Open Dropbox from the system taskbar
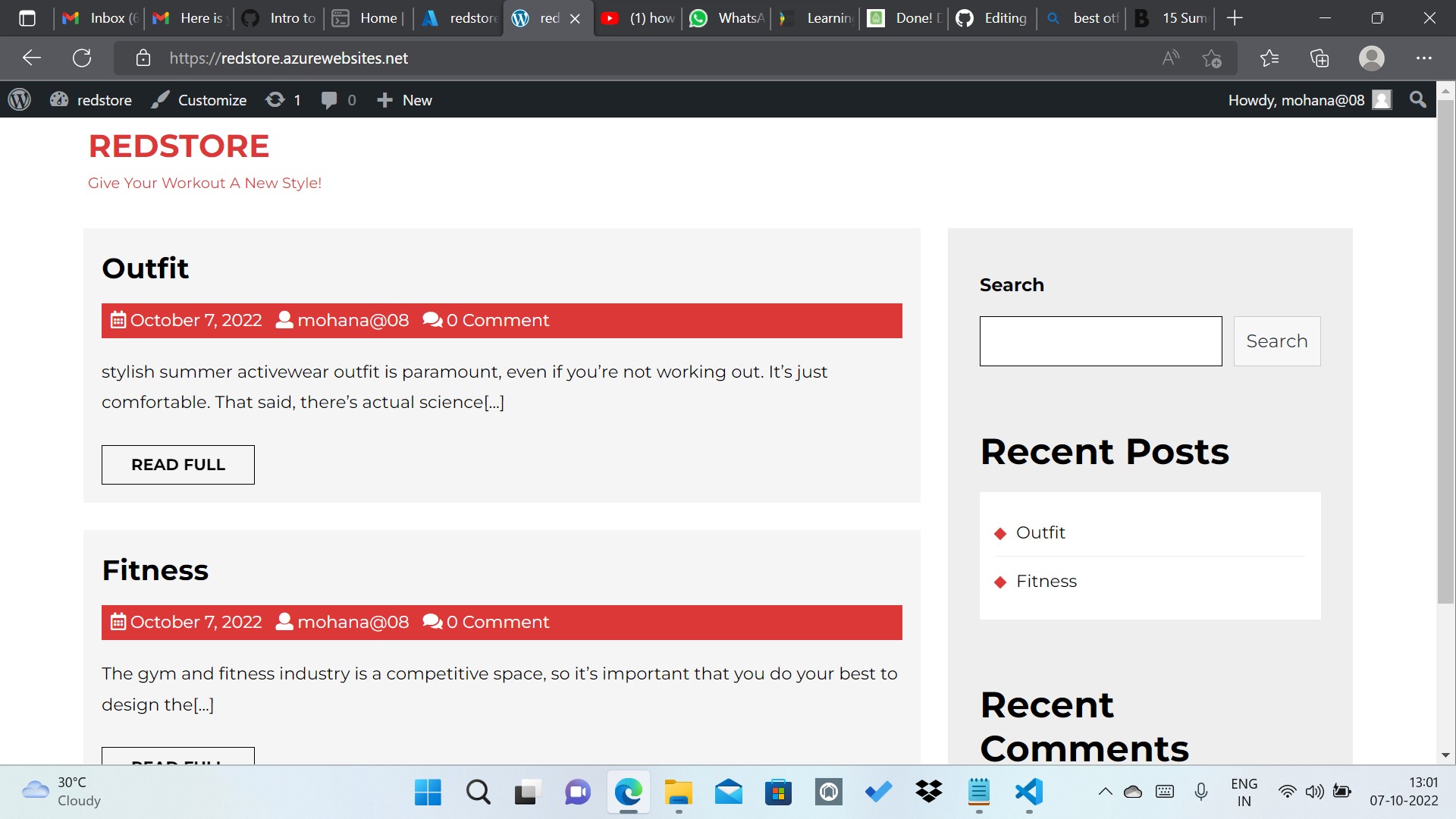This screenshot has height=819, width=1456. point(928,792)
